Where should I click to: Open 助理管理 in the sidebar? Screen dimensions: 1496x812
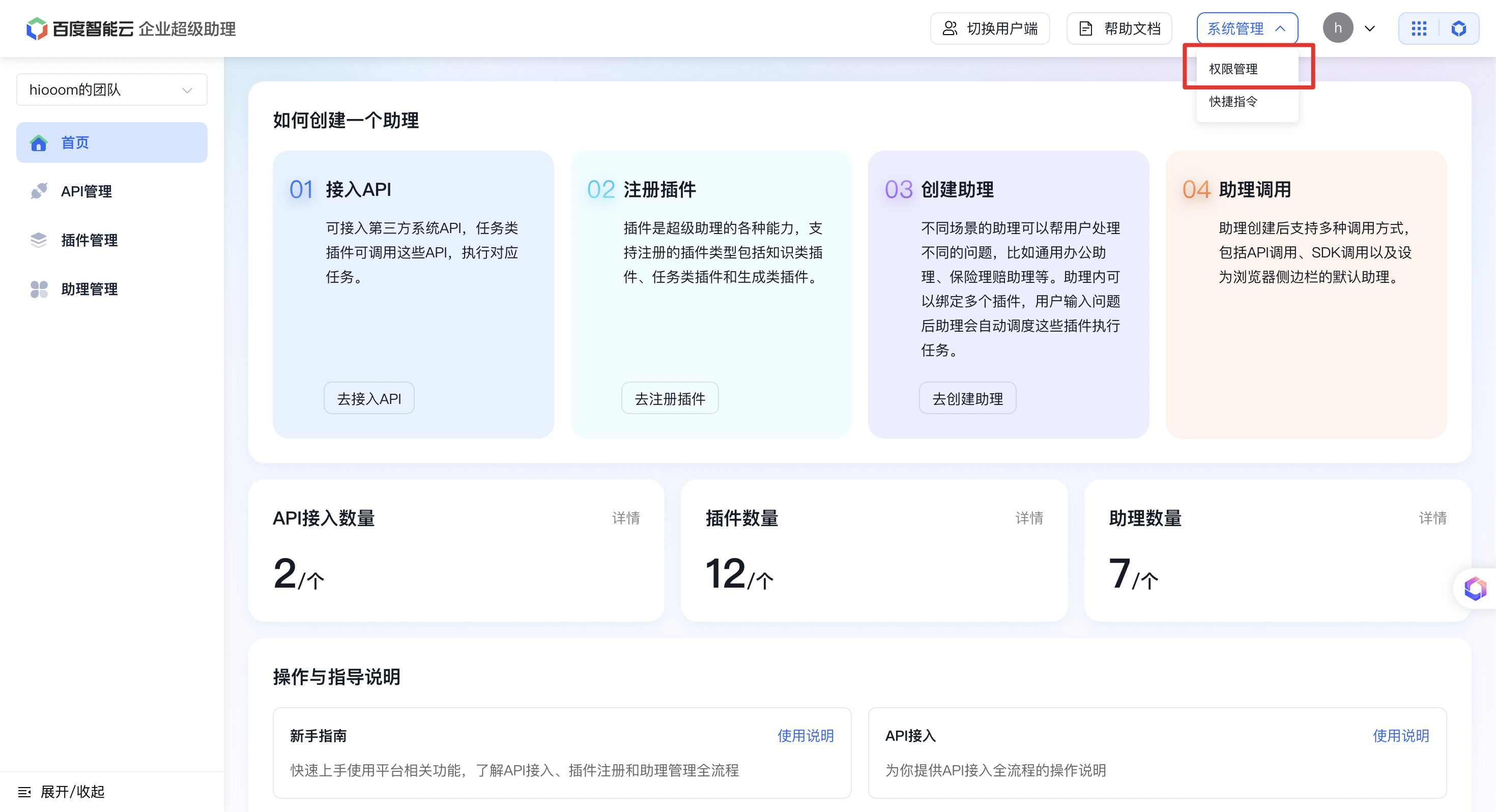[112, 289]
